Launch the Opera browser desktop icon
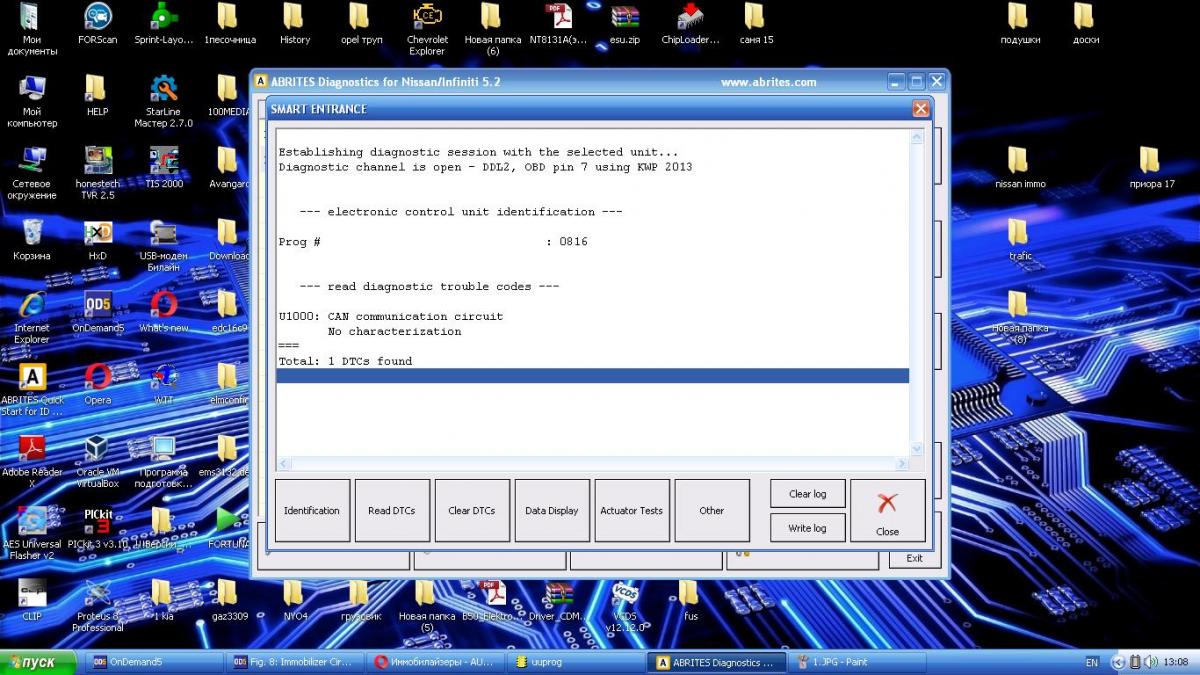The image size is (1200, 675). (97, 384)
